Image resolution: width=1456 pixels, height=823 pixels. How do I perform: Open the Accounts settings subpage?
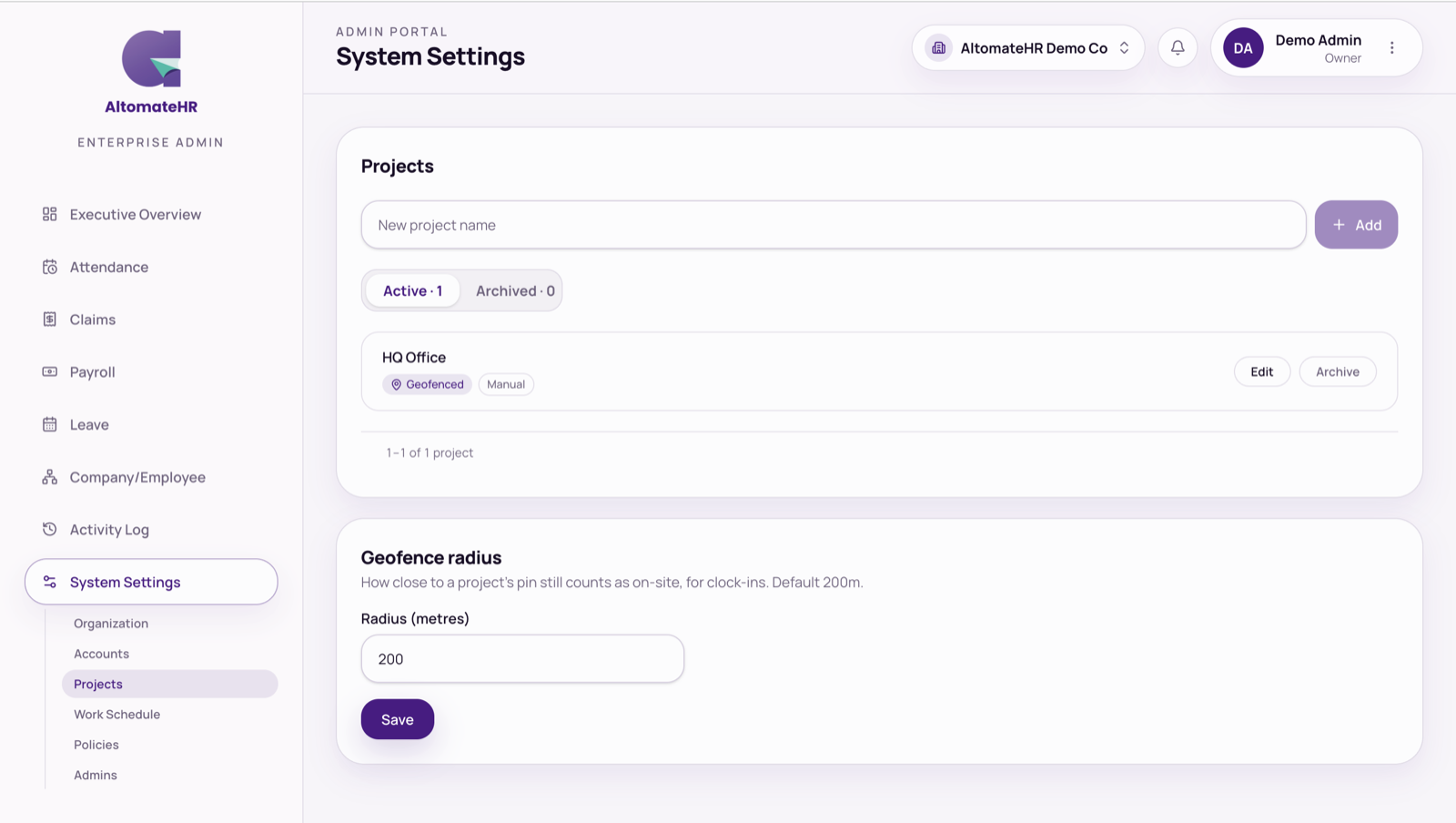(101, 654)
